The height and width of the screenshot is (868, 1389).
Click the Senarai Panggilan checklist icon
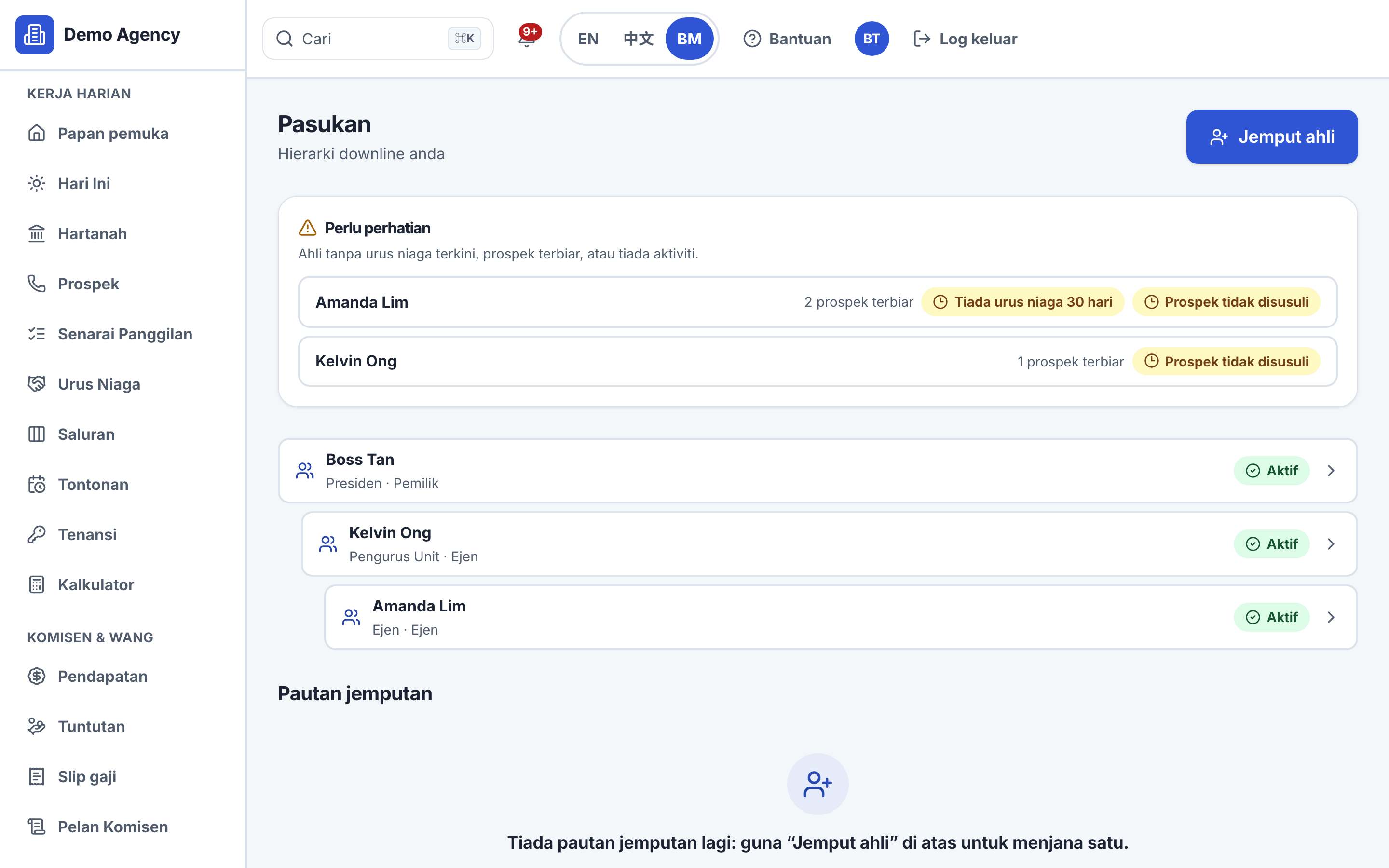coord(37,334)
